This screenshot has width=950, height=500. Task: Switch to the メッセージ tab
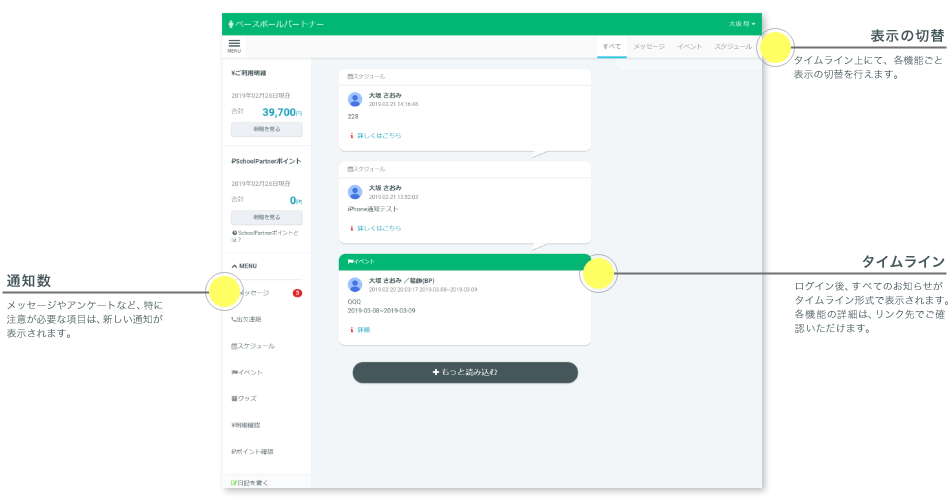[x=648, y=47]
